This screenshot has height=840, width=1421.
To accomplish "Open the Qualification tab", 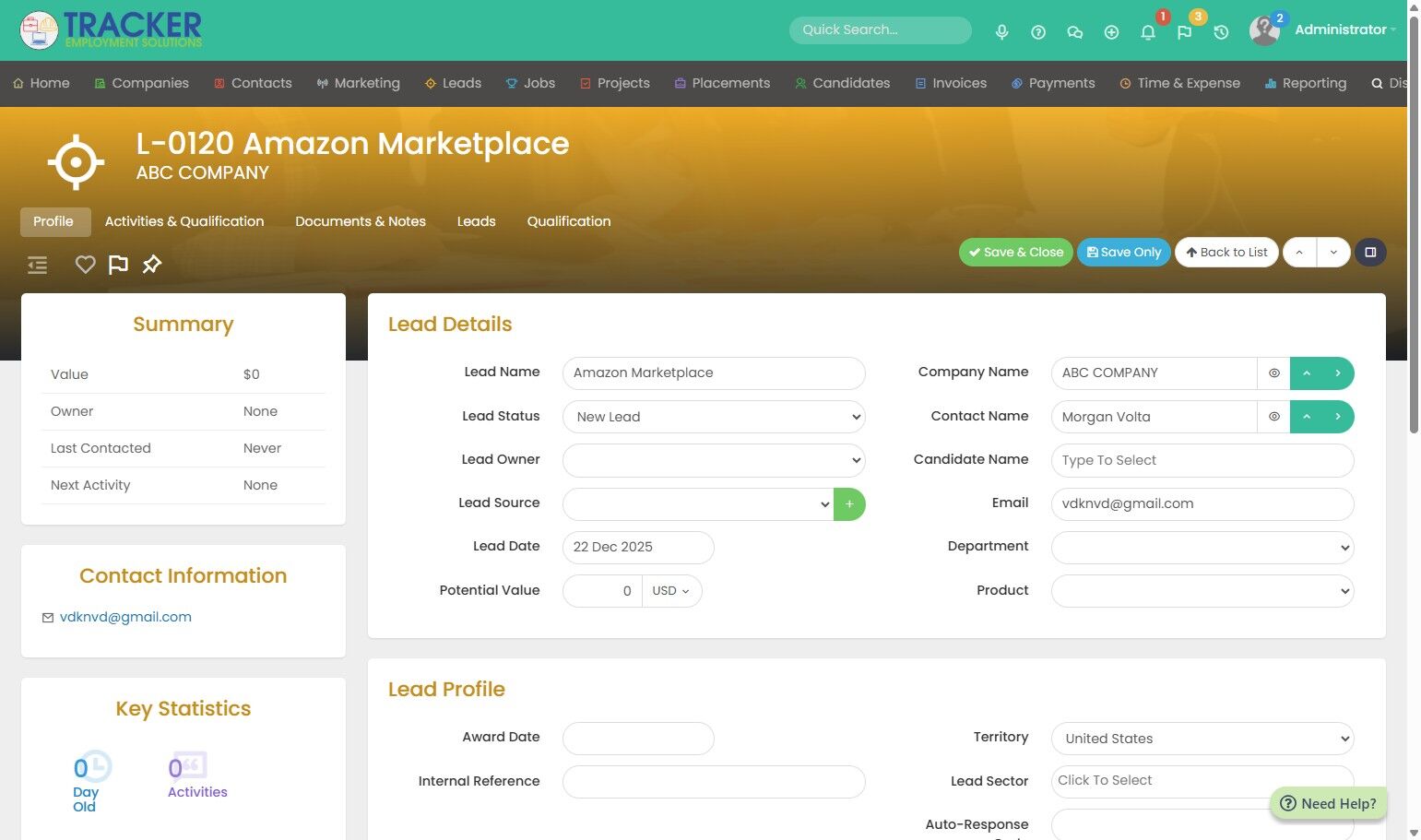I will pos(569,221).
